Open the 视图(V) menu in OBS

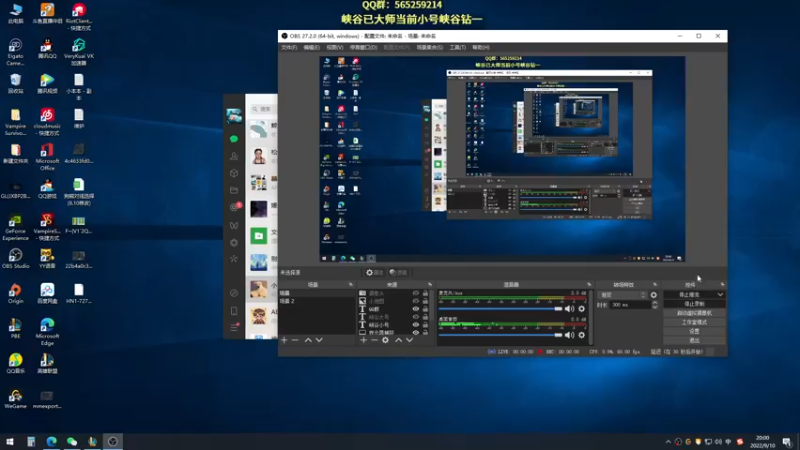click(335, 47)
